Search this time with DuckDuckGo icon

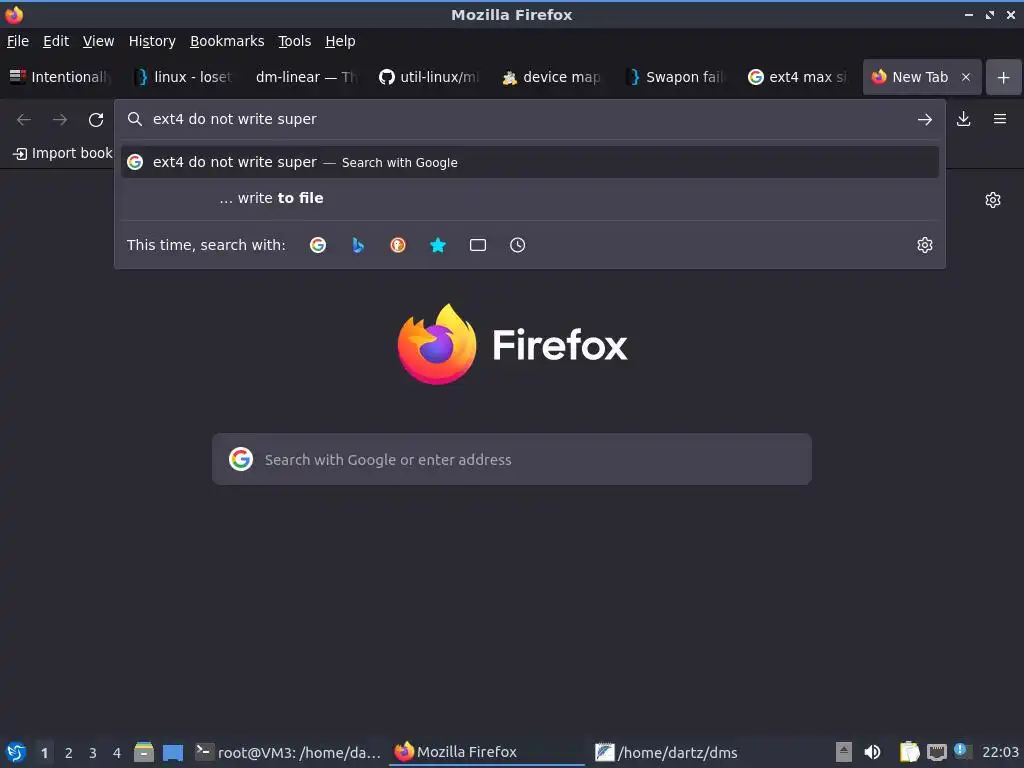pyautogui.click(x=398, y=245)
